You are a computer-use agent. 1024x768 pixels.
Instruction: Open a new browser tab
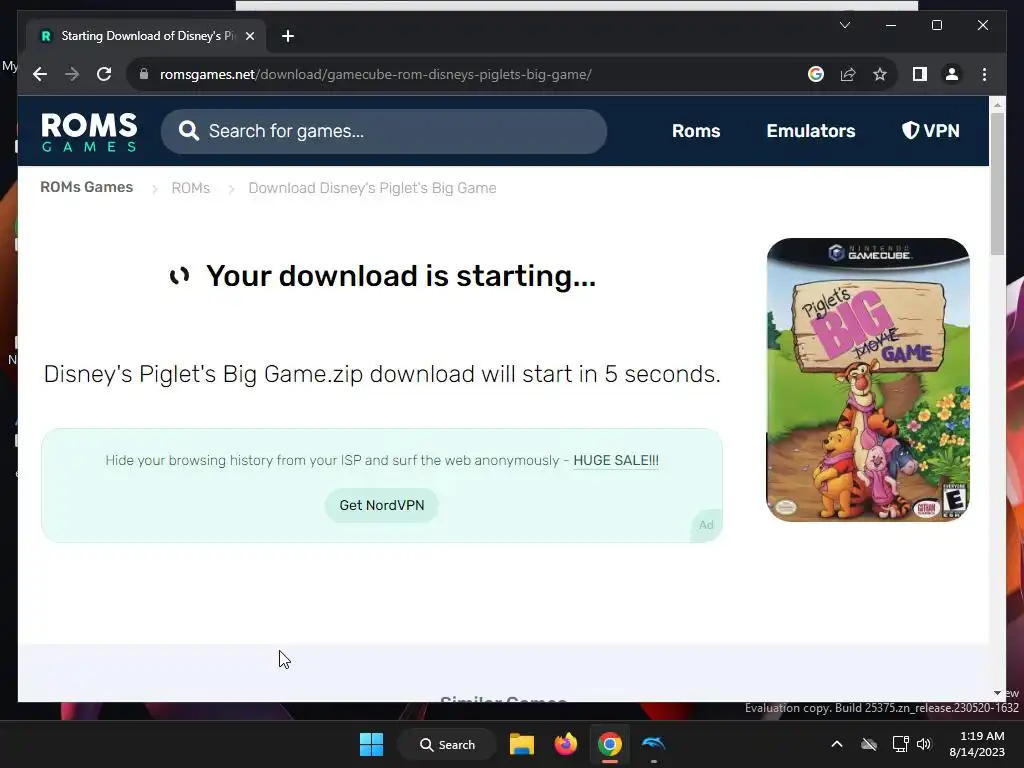pyautogui.click(x=288, y=37)
